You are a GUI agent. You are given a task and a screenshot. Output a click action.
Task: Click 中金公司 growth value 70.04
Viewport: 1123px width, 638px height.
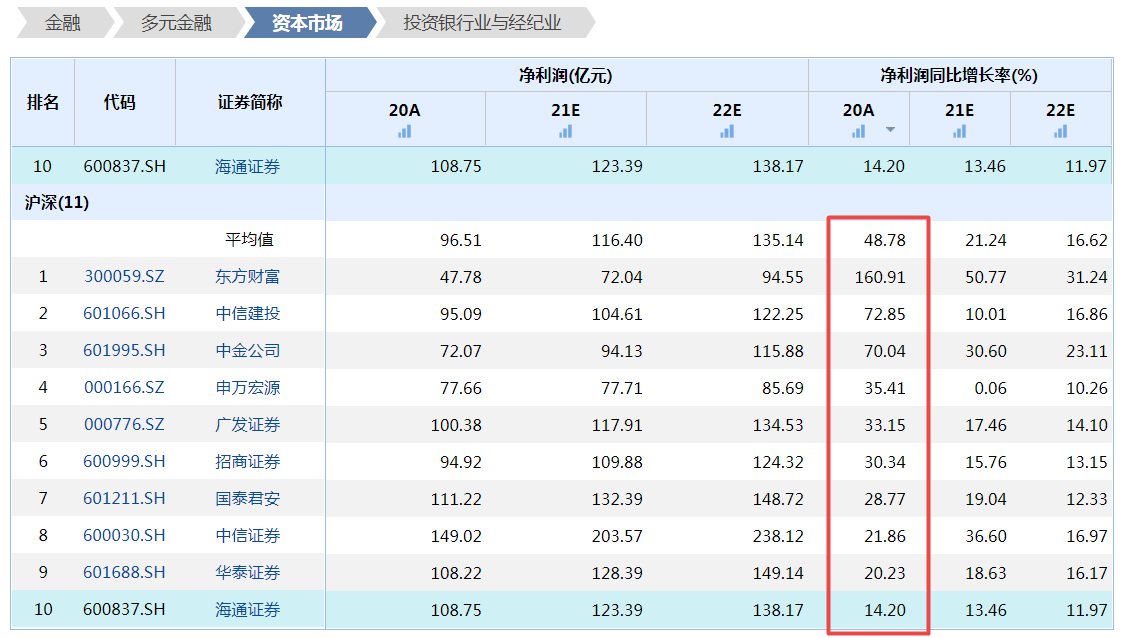tap(885, 352)
